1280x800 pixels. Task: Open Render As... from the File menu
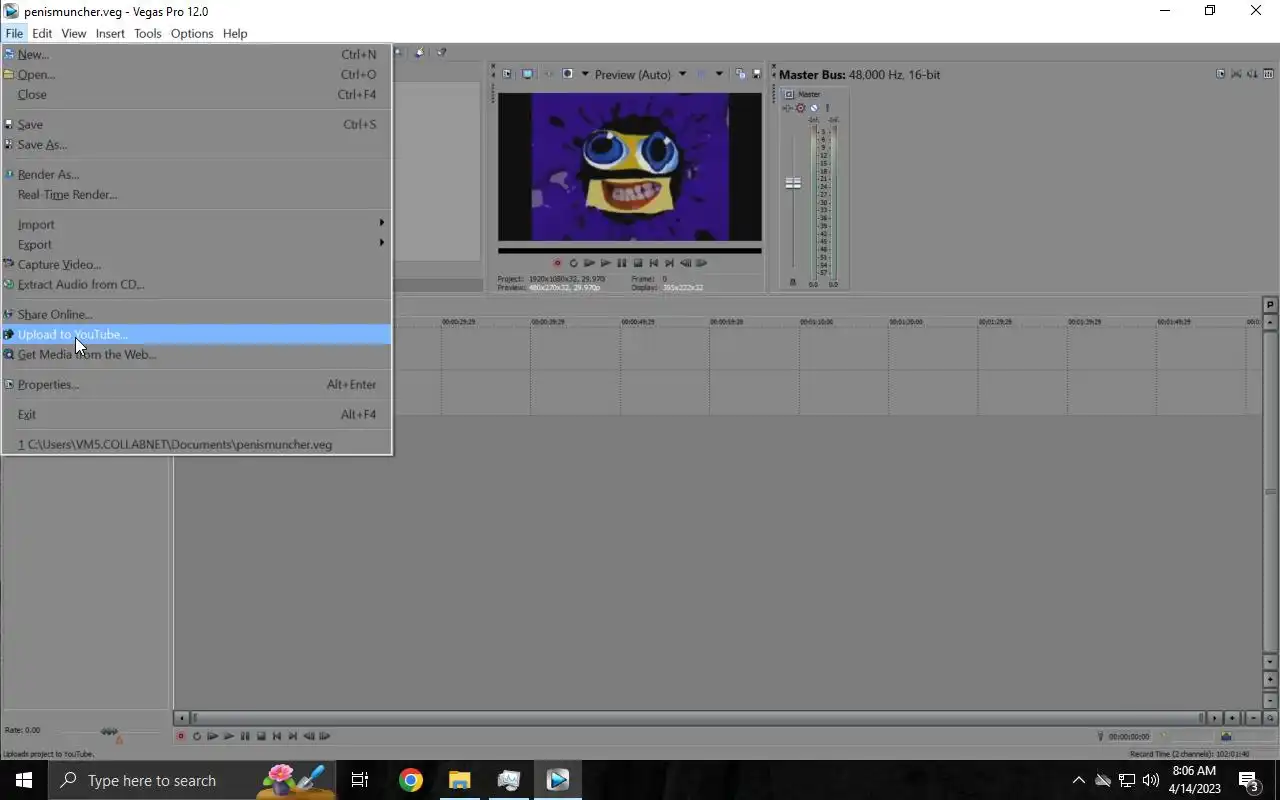pos(196,174)
